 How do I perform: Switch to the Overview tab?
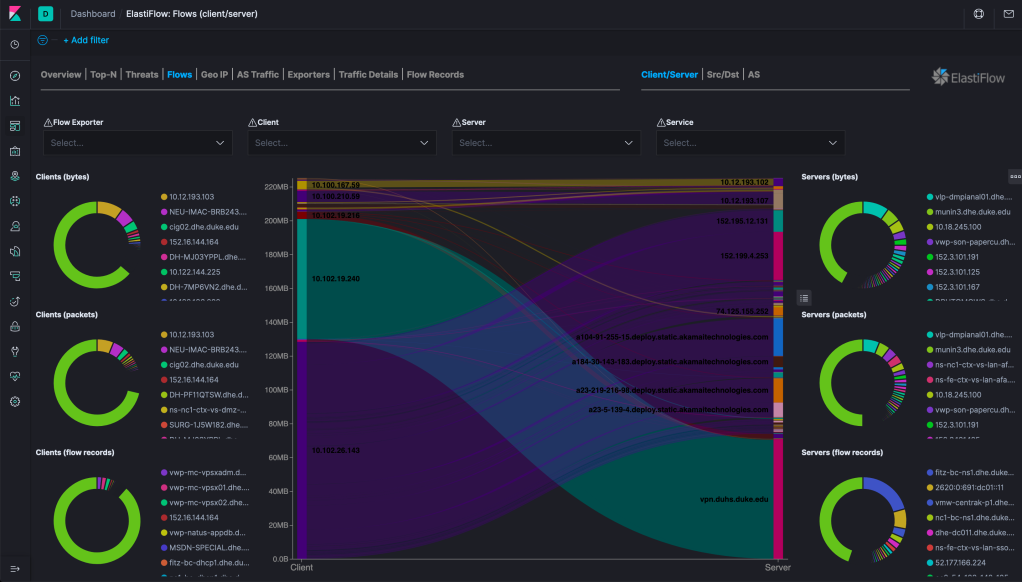61,75
